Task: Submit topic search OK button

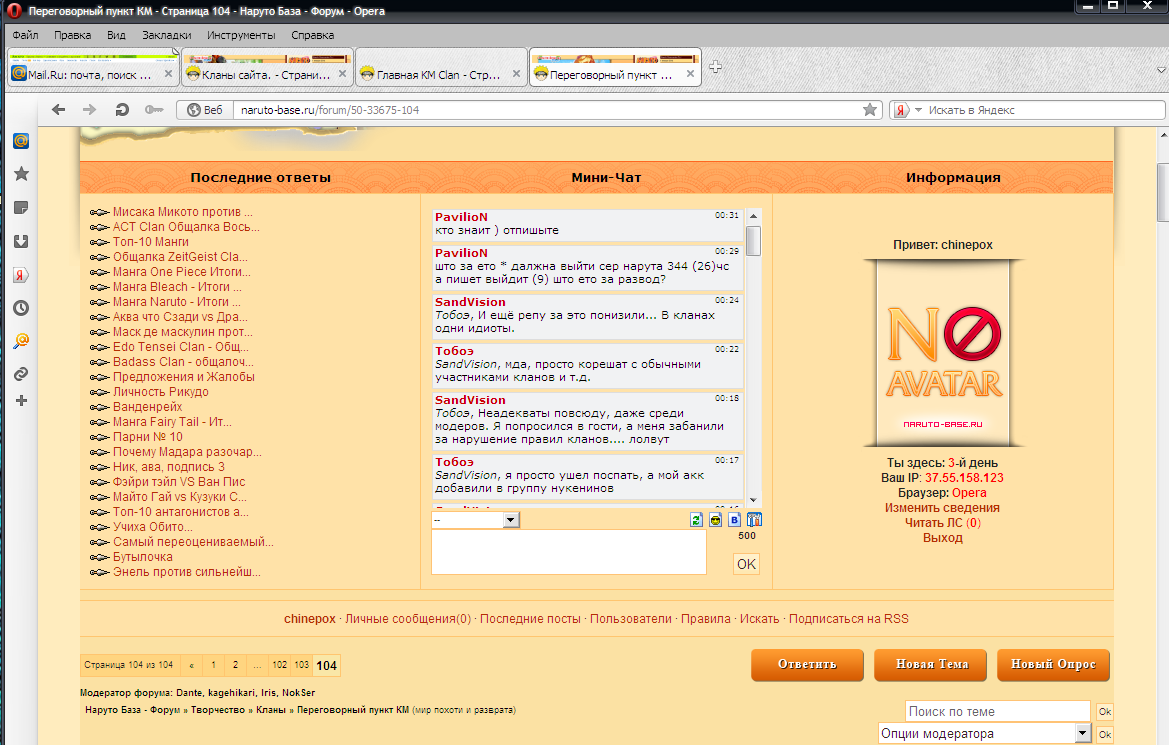Action: click(x=1105, y=711)
